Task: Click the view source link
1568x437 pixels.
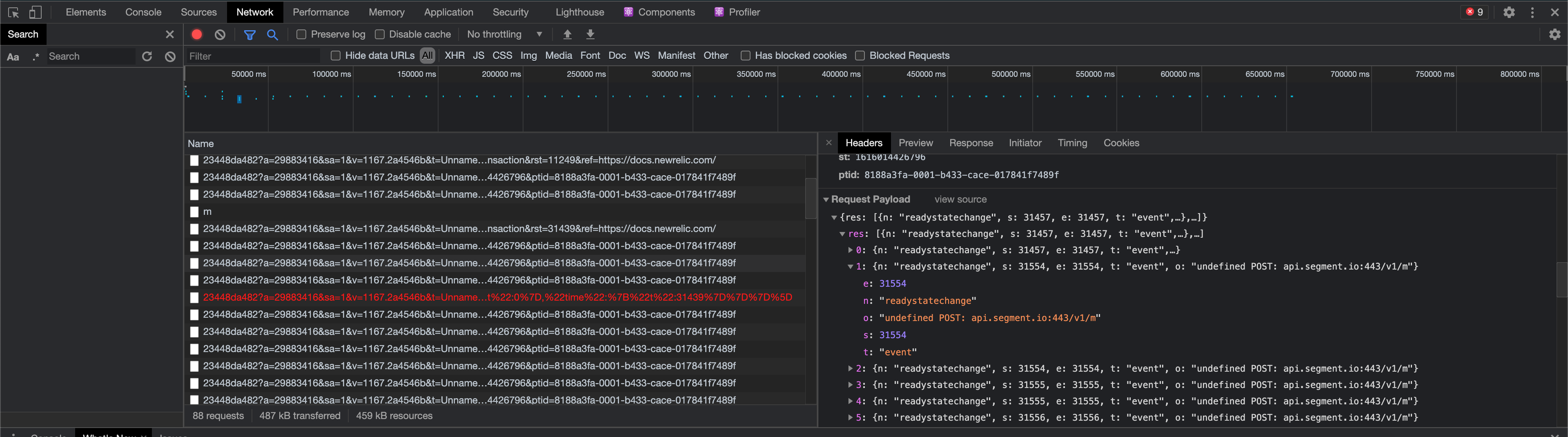Action: click(960, 200)
